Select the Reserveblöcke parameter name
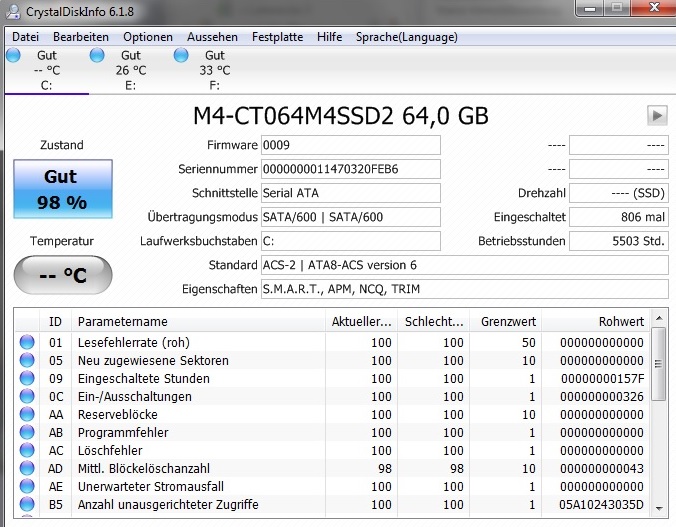This screenshot has height=527, width=676. [x=118, y=414]
